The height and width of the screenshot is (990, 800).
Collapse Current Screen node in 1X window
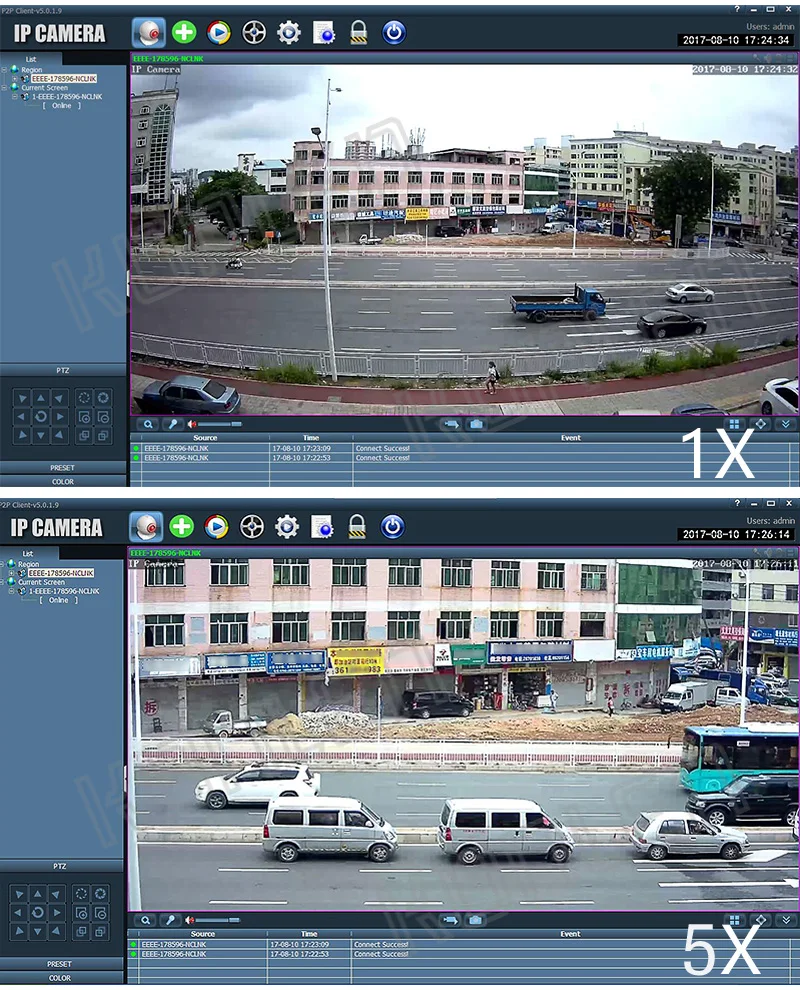(x=4, y=88)
